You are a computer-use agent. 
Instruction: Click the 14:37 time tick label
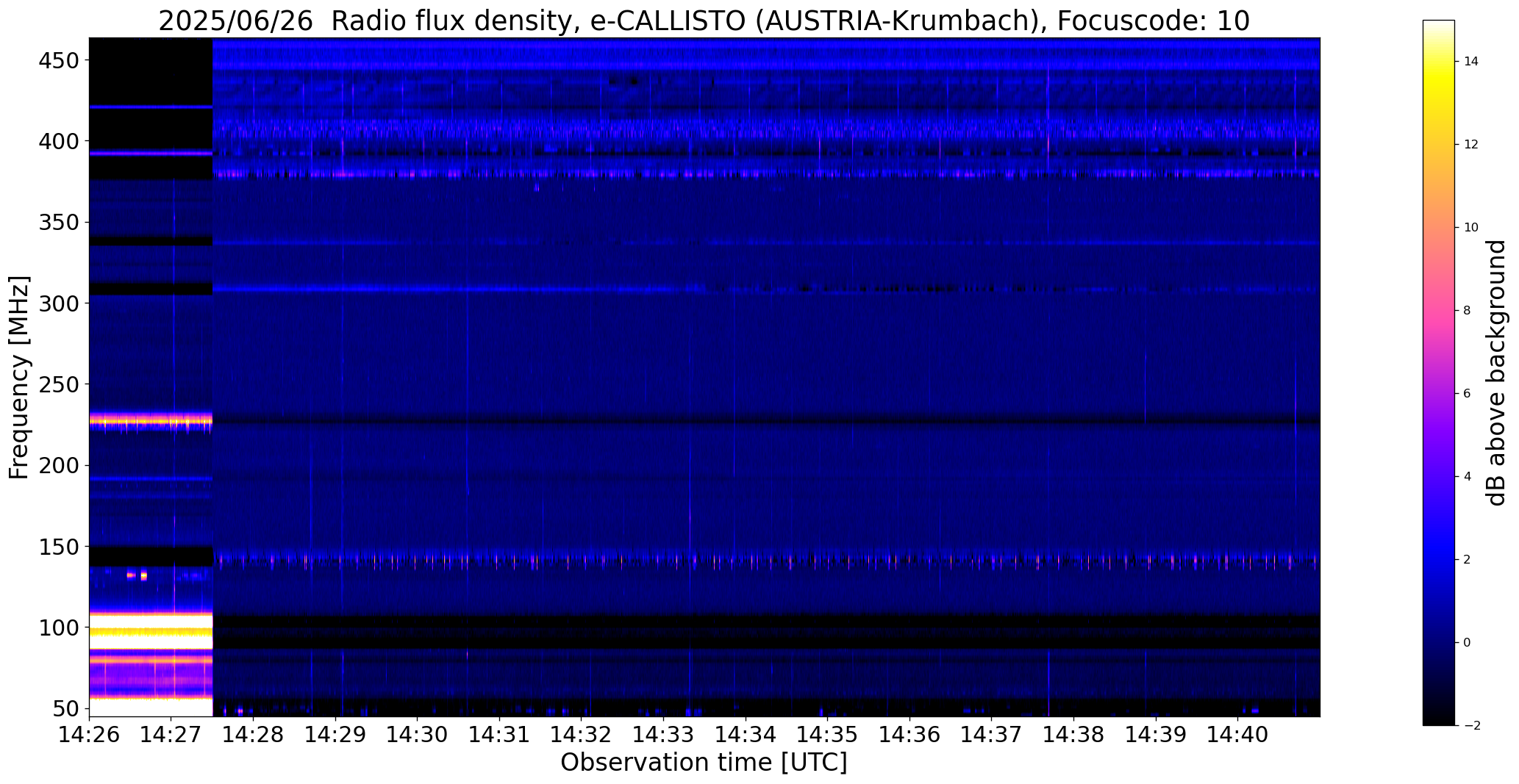pos(992,734)
